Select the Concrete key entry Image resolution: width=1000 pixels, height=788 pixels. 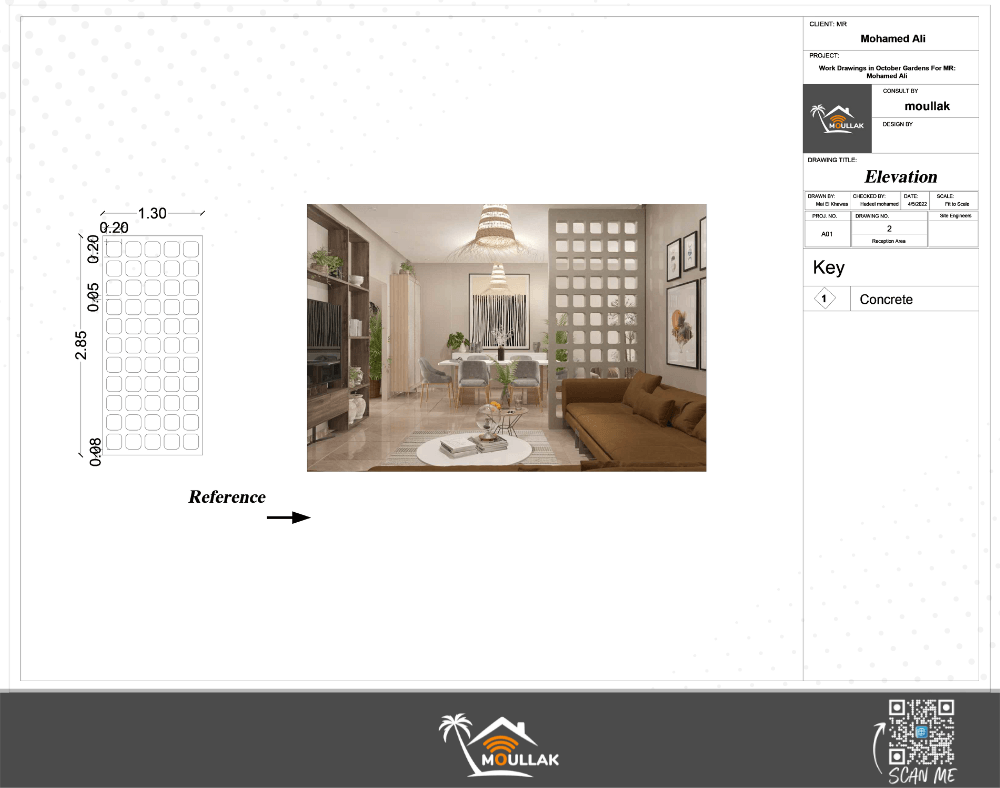point(886,299)
